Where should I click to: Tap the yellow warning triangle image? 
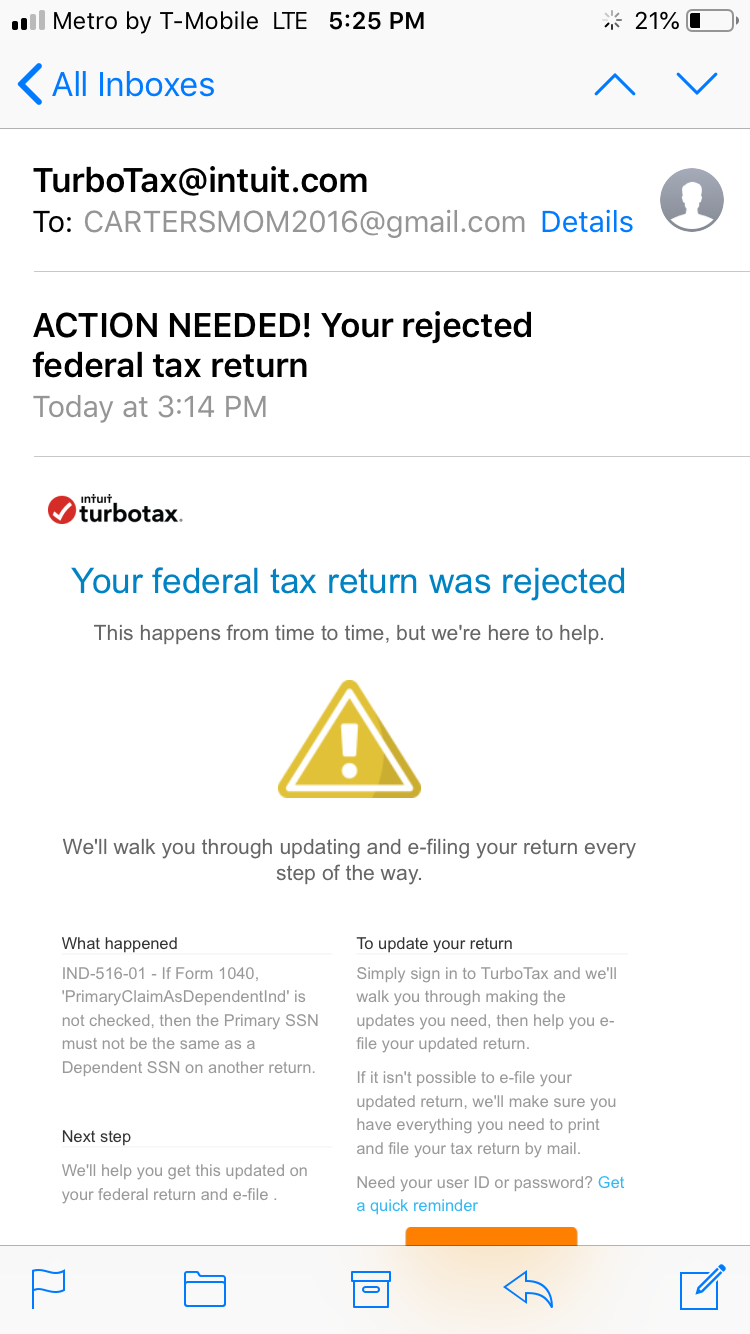[349, 740]
